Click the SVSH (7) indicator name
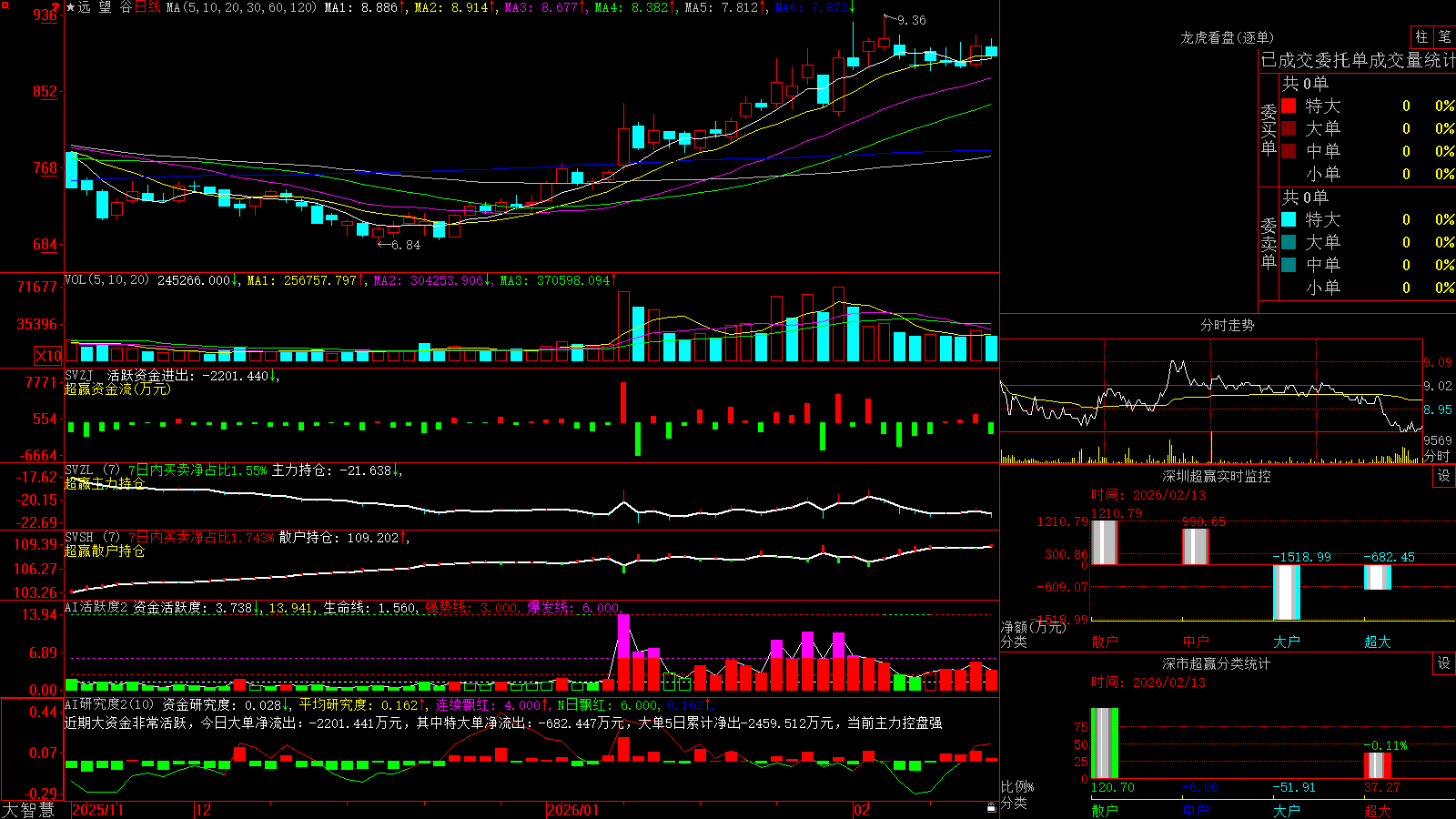 pos(92,538)
